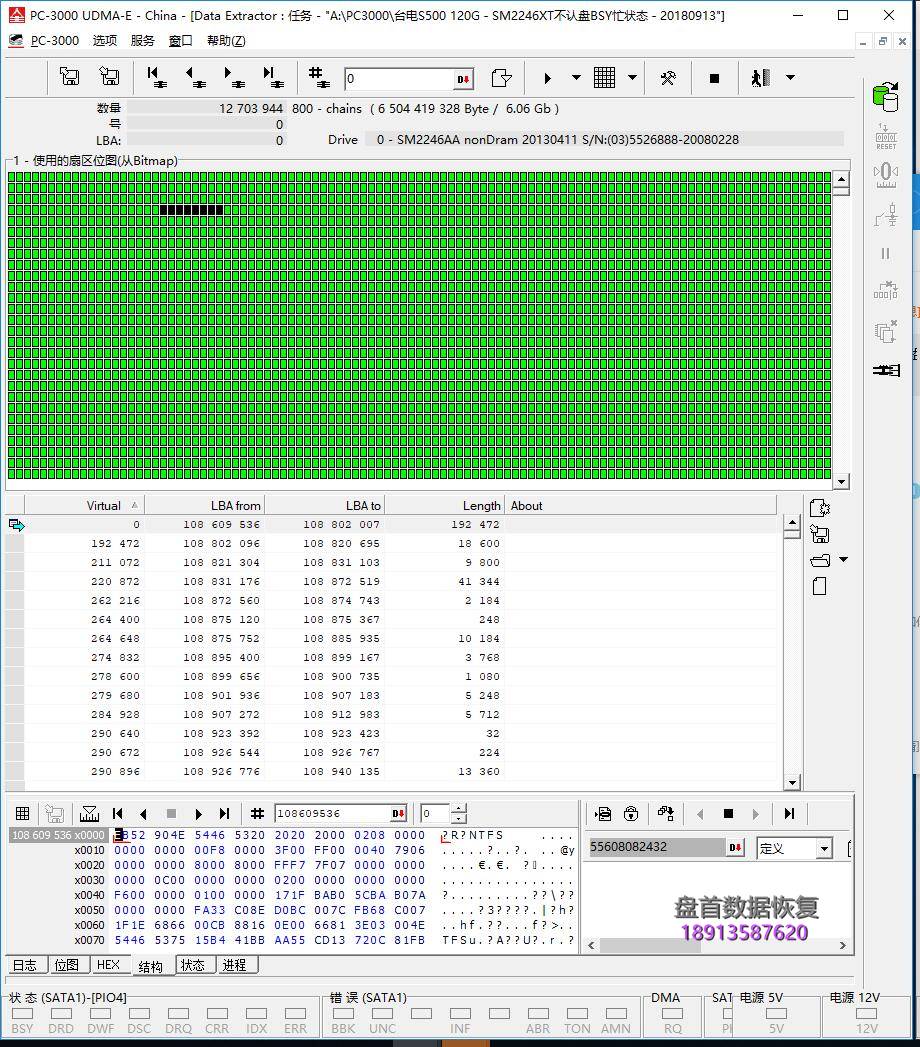The height and width of the screenshot is (1047, 920).
Task: Click the exit door icon in the main toolbar
Action: click(761, 78)
